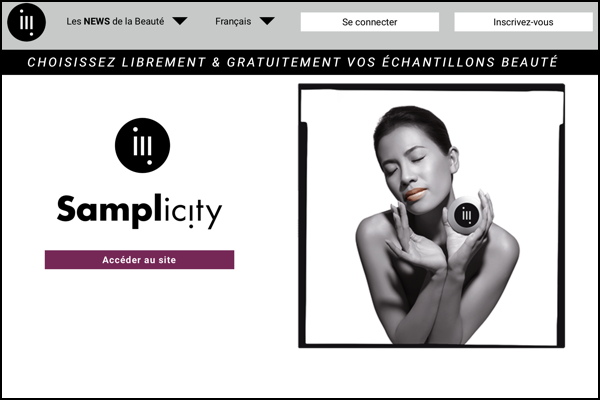600x400 pixels.
Task: Click the Se connecter button
Action: point(370,22)
